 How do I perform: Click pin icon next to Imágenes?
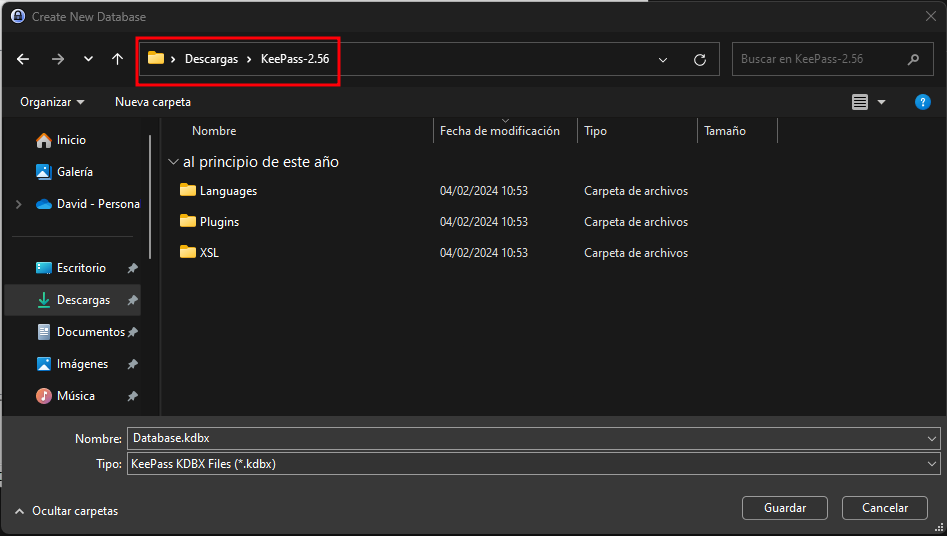click(133, 364)
